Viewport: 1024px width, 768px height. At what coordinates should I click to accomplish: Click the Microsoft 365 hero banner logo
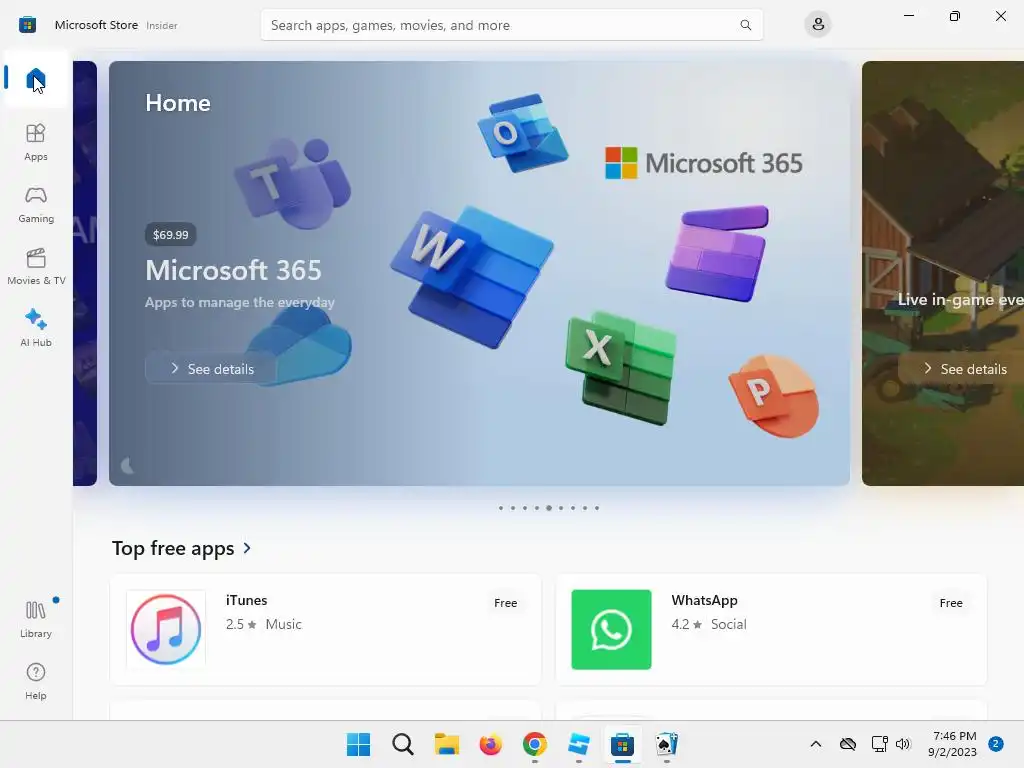click(704, 163)
